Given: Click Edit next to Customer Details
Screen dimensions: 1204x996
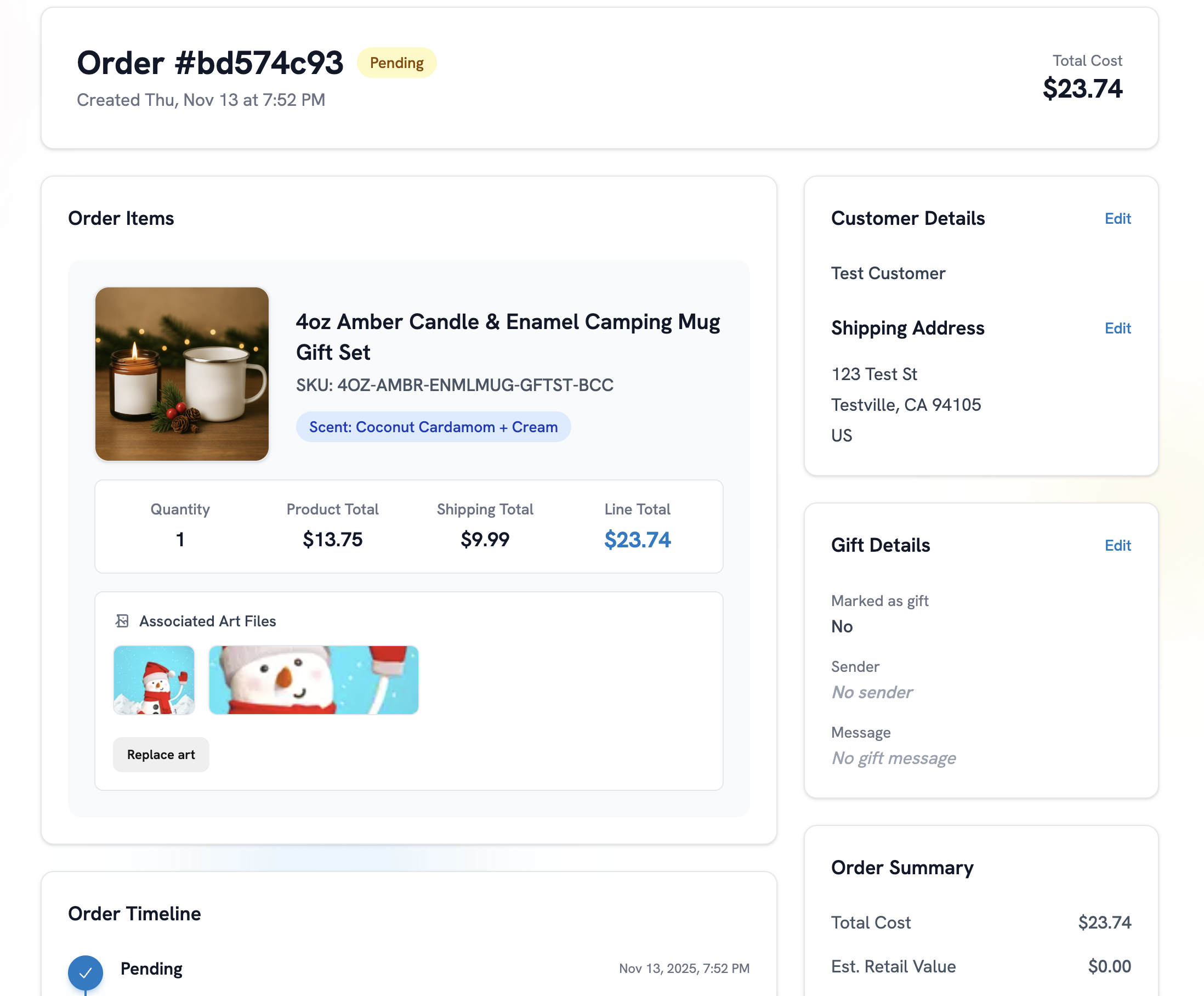Looking at the screenshot, I should point(1117,218).
